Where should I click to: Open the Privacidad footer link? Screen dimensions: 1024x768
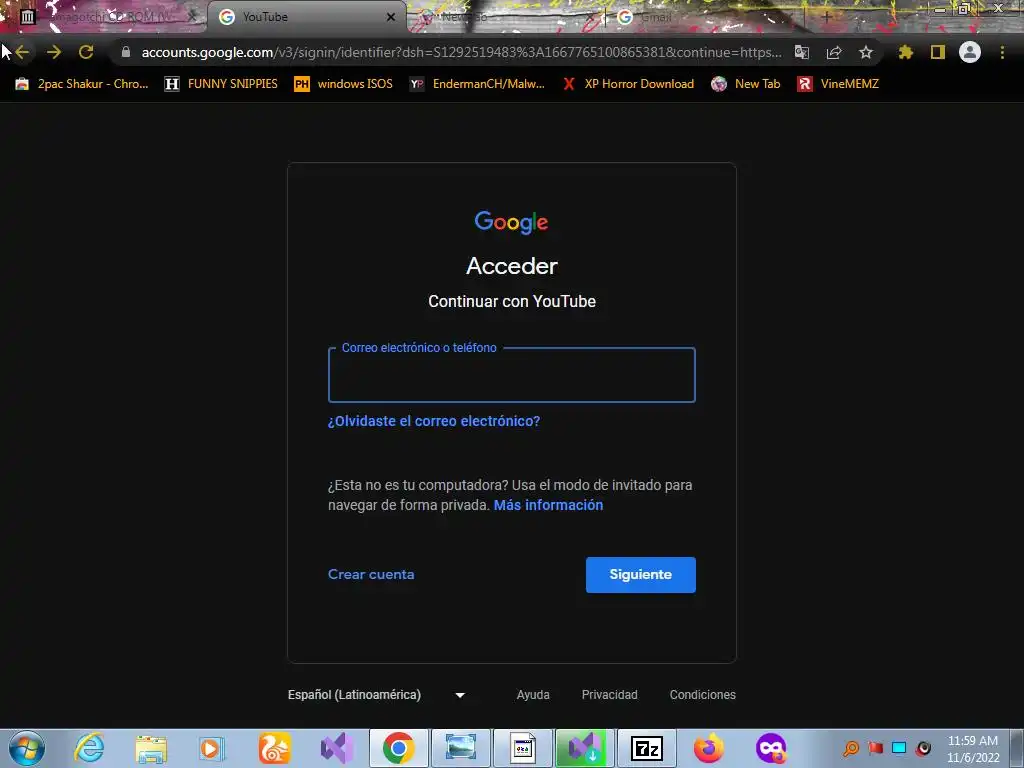(x=609, y=695)
